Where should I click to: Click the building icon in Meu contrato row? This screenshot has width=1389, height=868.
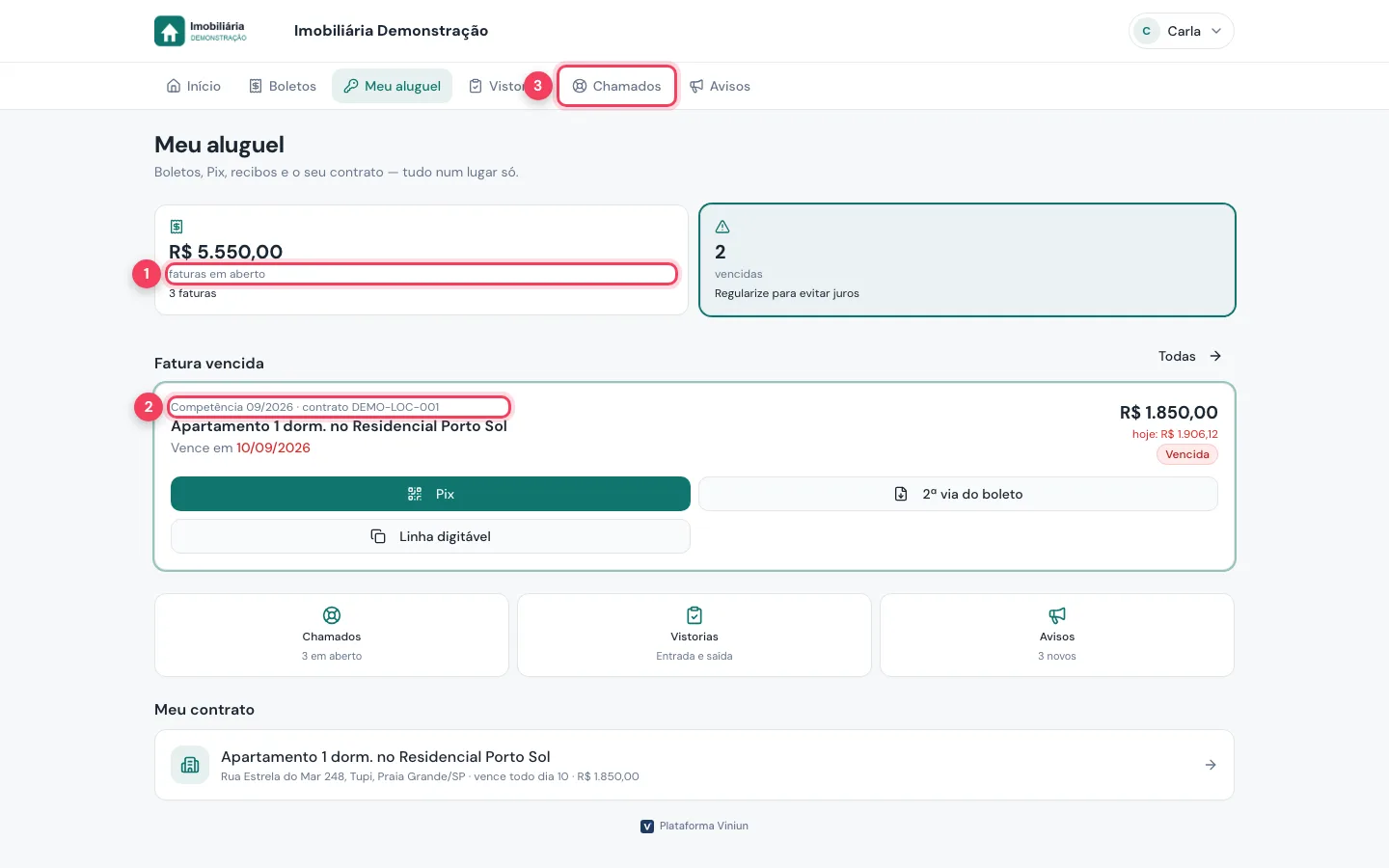point(190,765)
